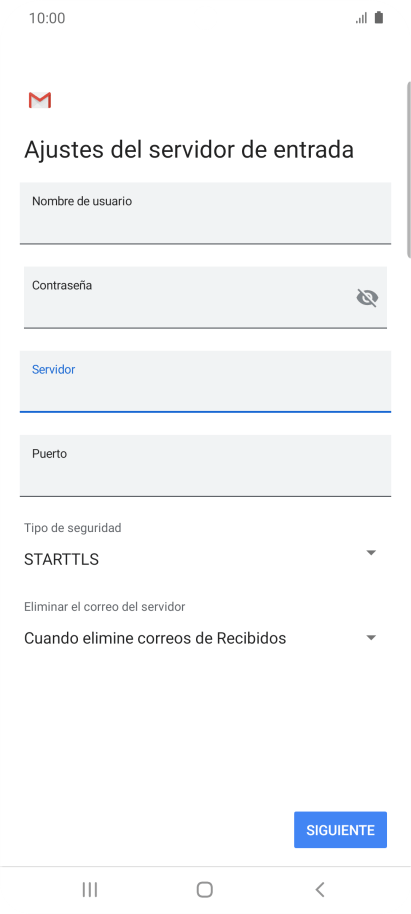Image resolution: width=411 pixels, height=914 pixels.
Task: Open recent apps navigation icon
Action: coord(90,889)
